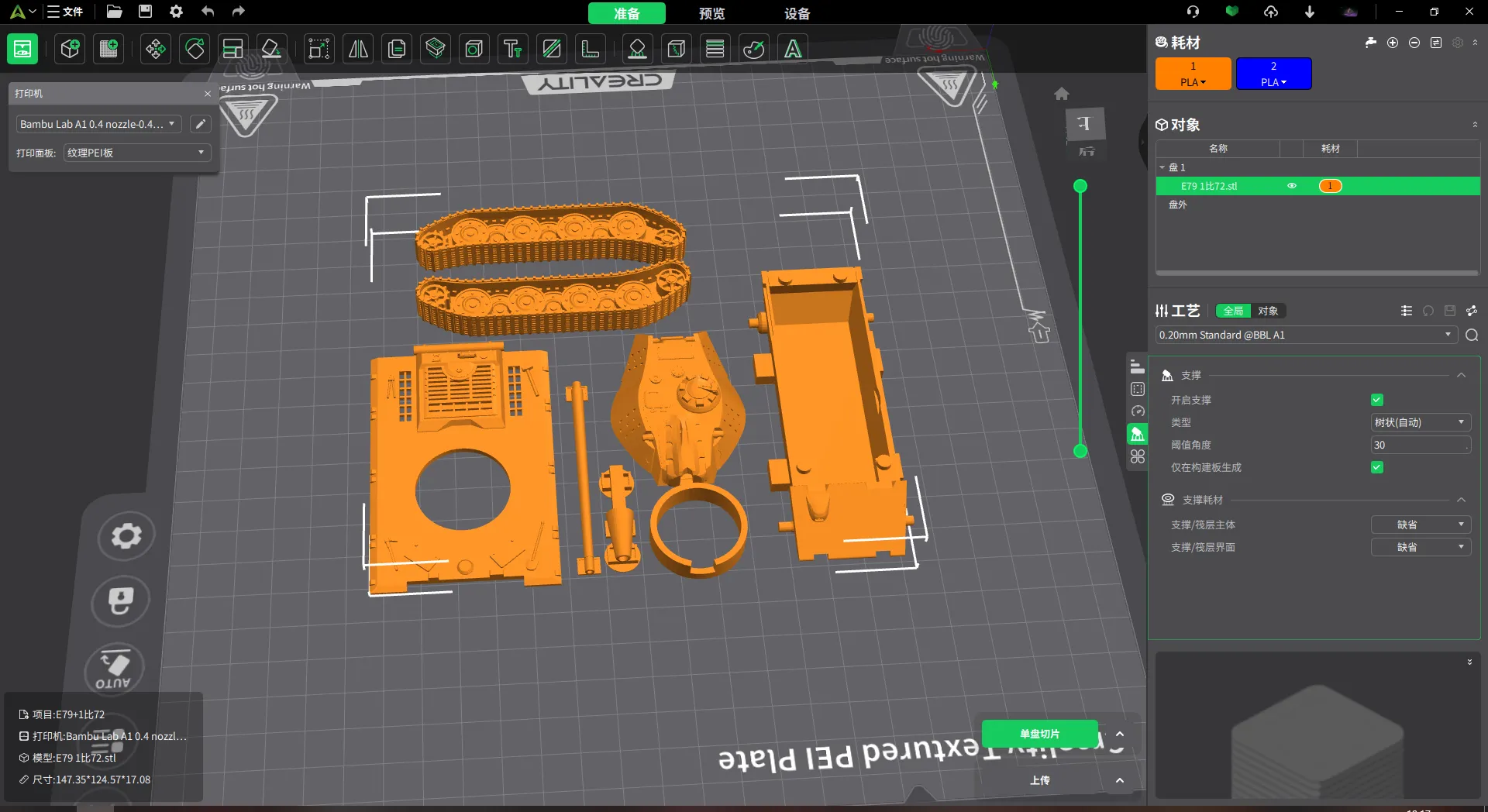Viewport: 1488px width, 812px height.
Task: Switch to the 设备 device tab
Action: [797, 13]
